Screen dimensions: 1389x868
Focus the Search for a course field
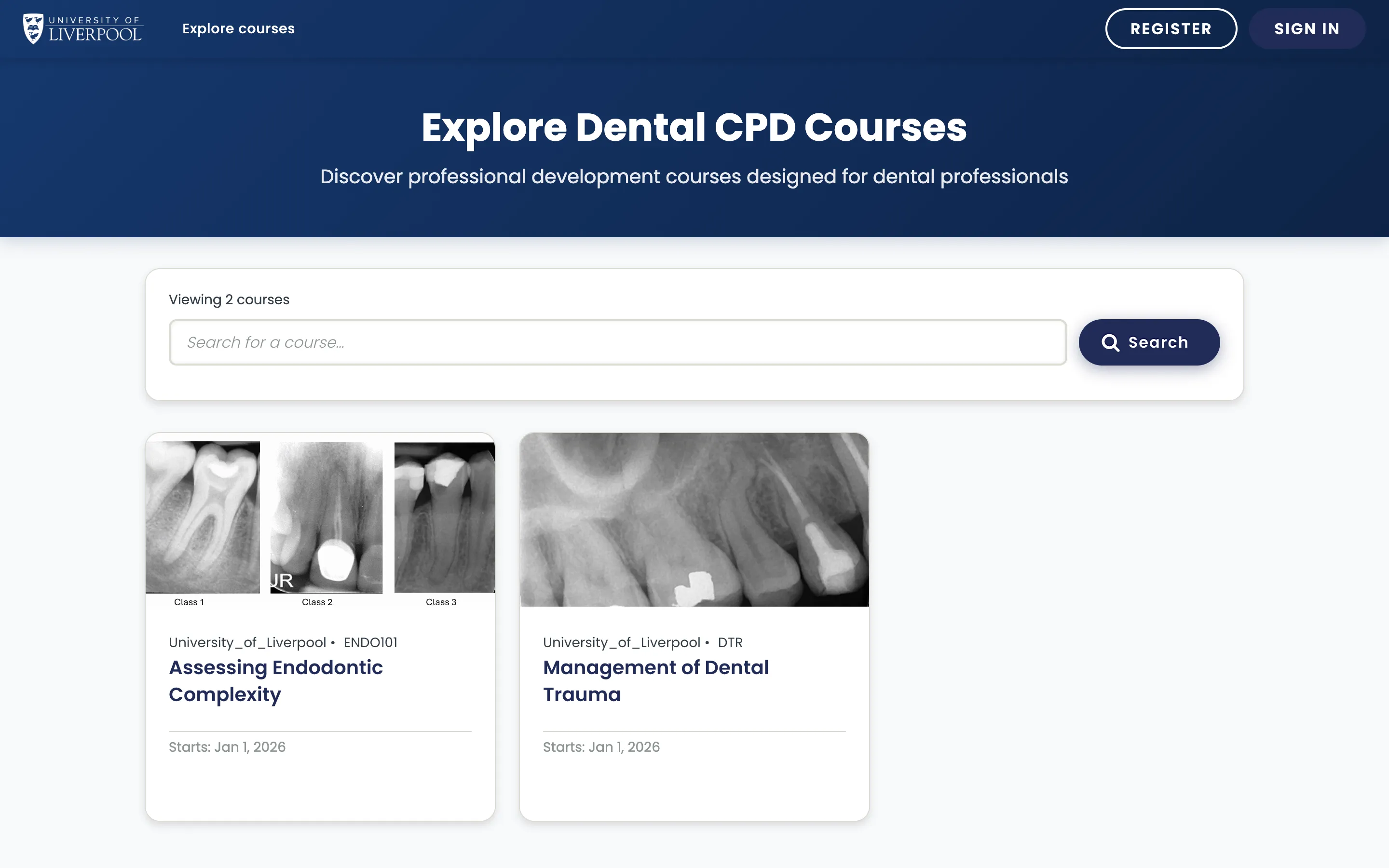tap(618, 342)
